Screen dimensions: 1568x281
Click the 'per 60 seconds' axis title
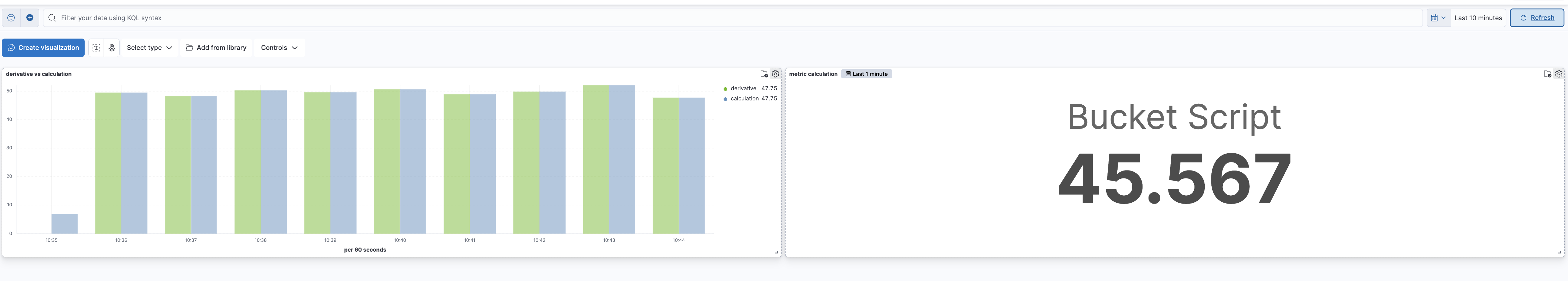365,250
